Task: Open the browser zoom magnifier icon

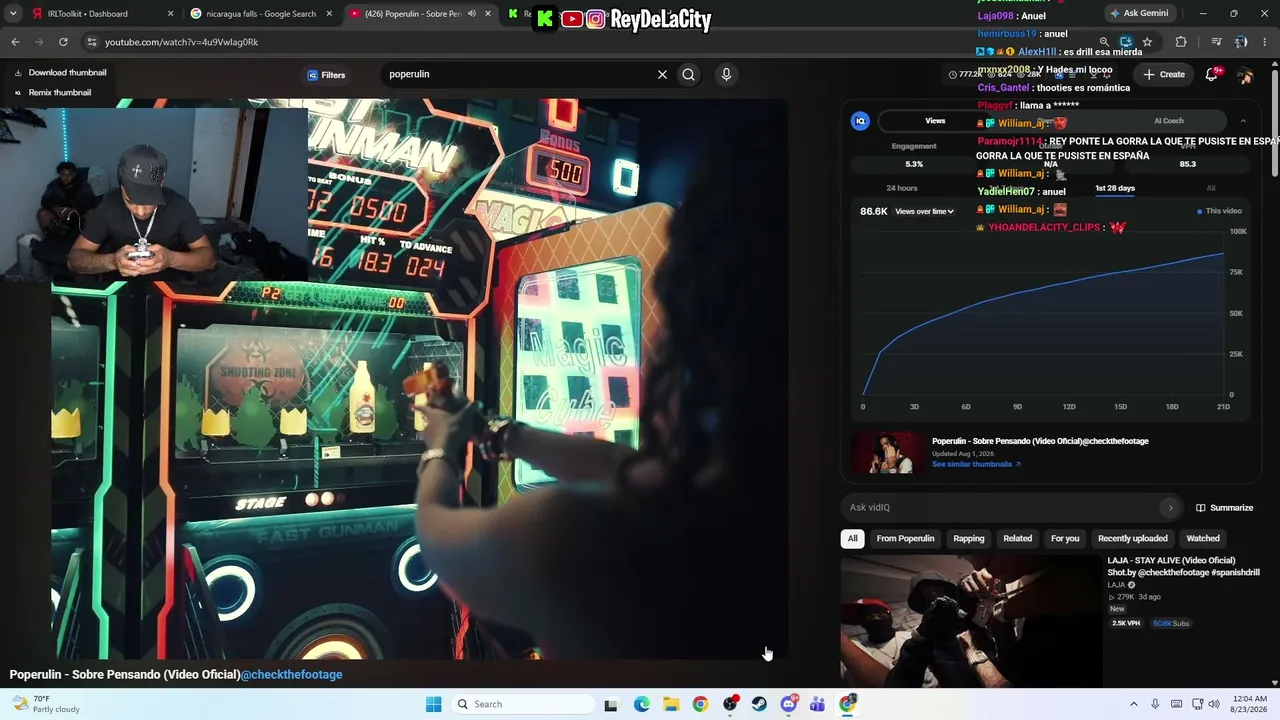Action: 1104,42
